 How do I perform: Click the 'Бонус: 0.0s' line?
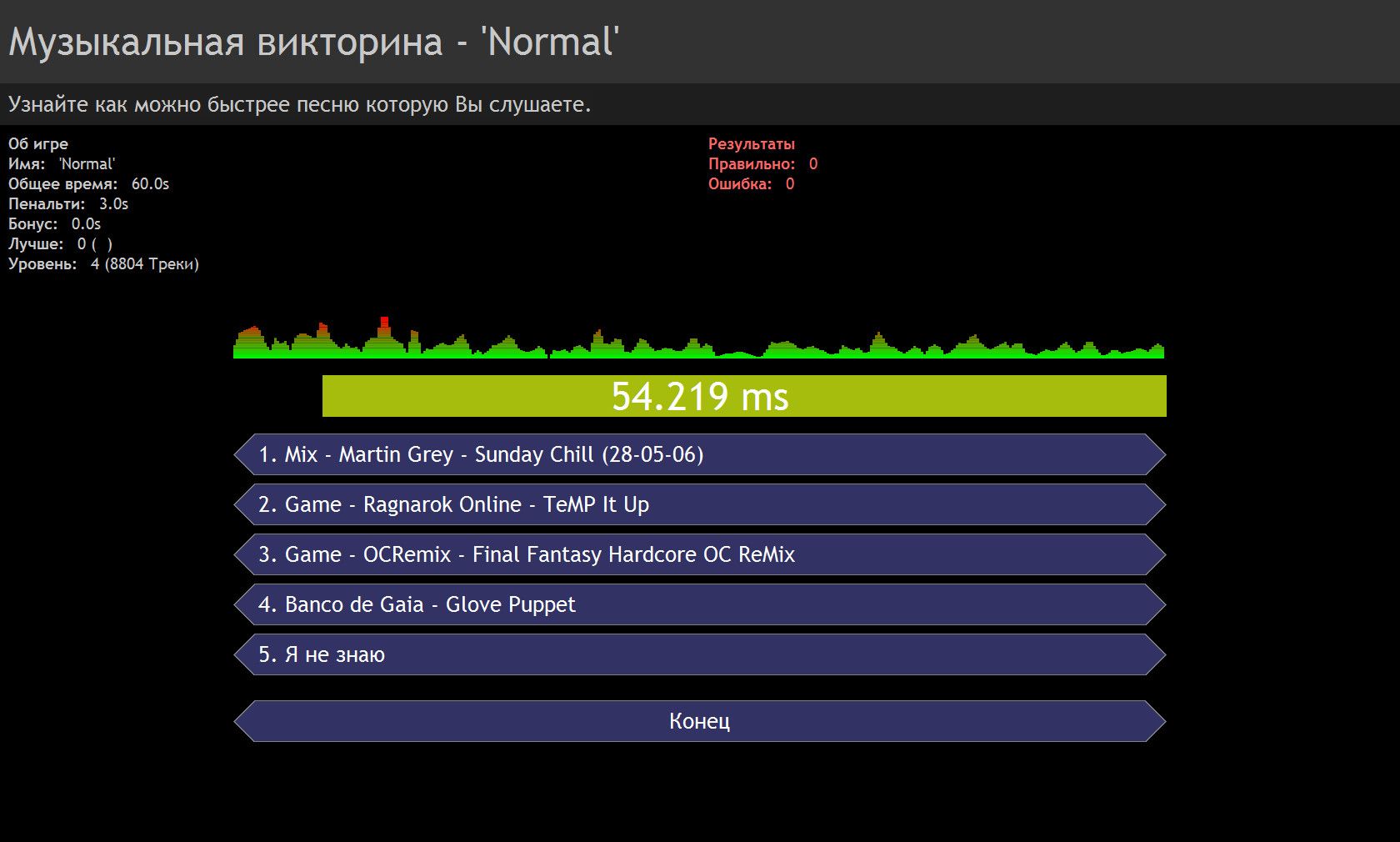click(54, 224)
